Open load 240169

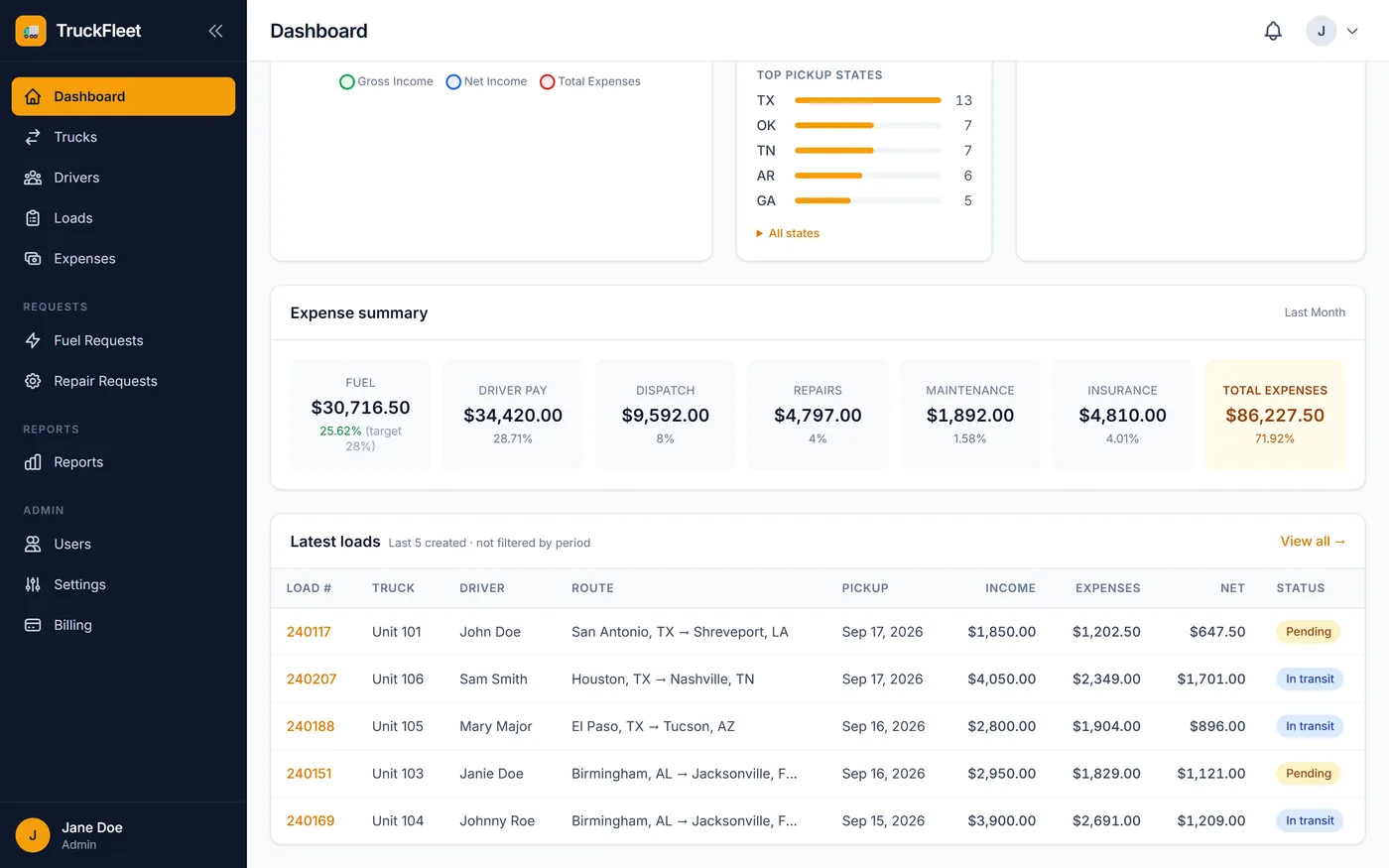coord(311,821)
